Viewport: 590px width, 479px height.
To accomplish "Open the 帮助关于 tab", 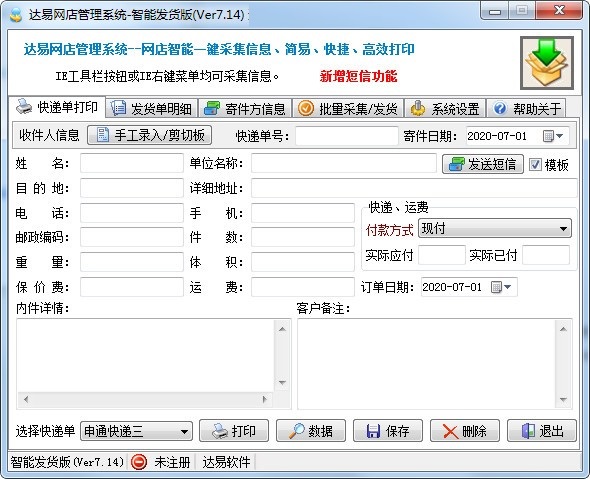I will pyautogui.click(x=526, y=108).
